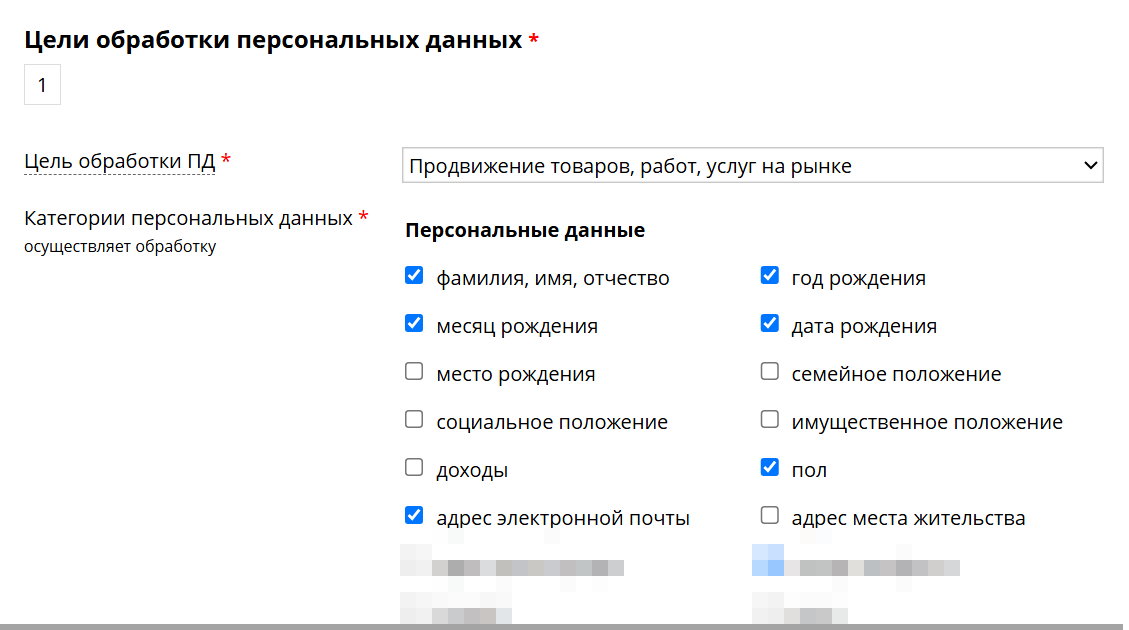
Task: Disable "адрес электронной почты"
Action: click(414, 515)
